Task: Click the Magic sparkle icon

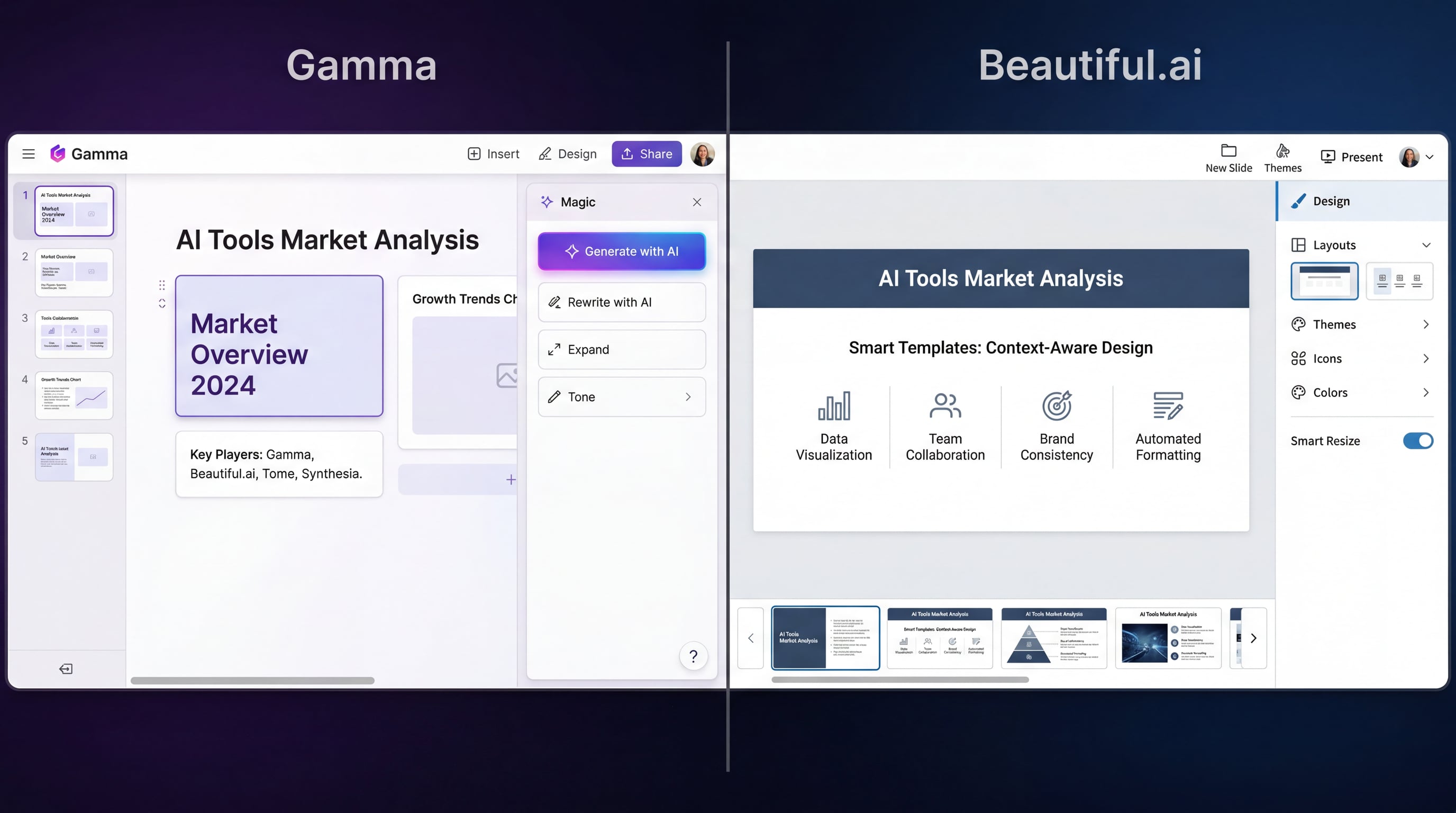Action: pos(547,202)
